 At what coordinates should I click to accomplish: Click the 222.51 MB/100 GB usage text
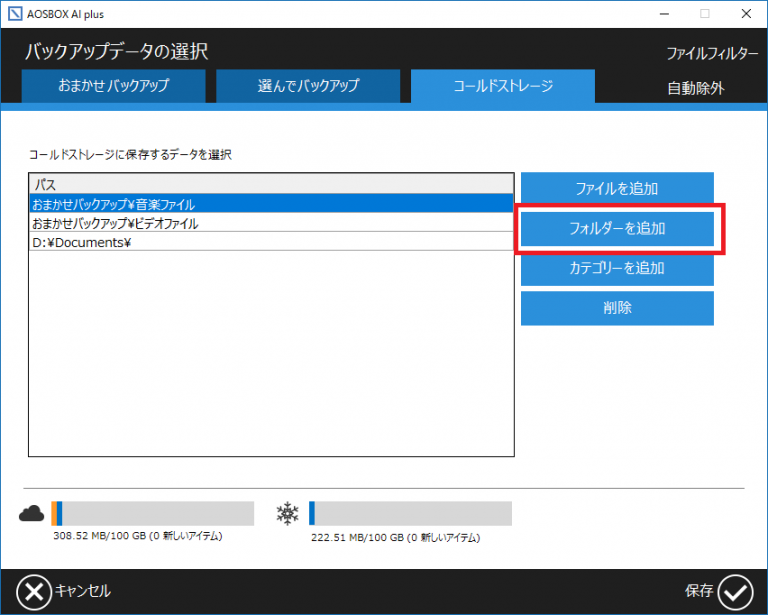[395, 538]
